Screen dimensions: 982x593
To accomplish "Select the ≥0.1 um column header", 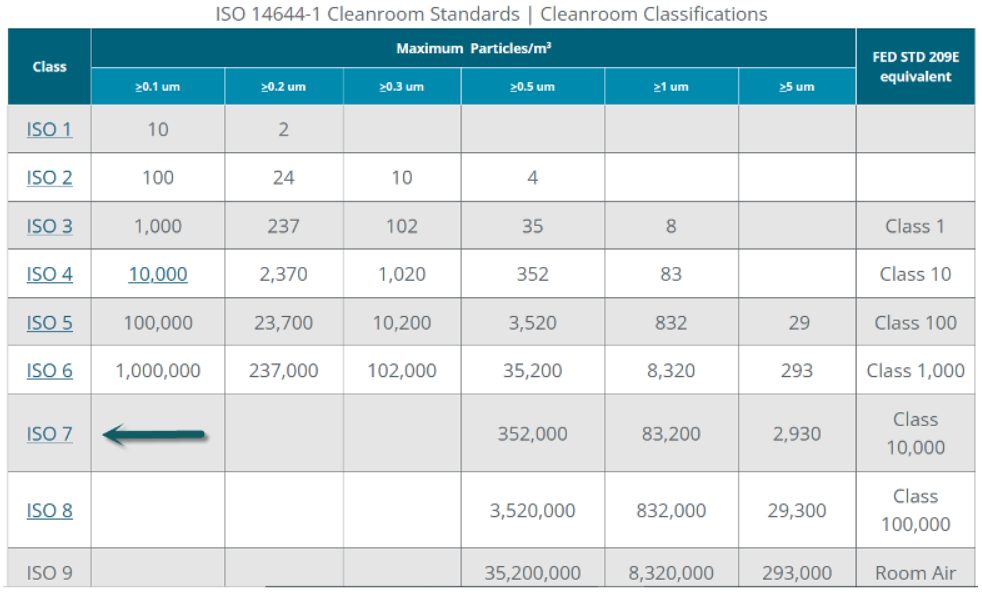I will point(158,87).
